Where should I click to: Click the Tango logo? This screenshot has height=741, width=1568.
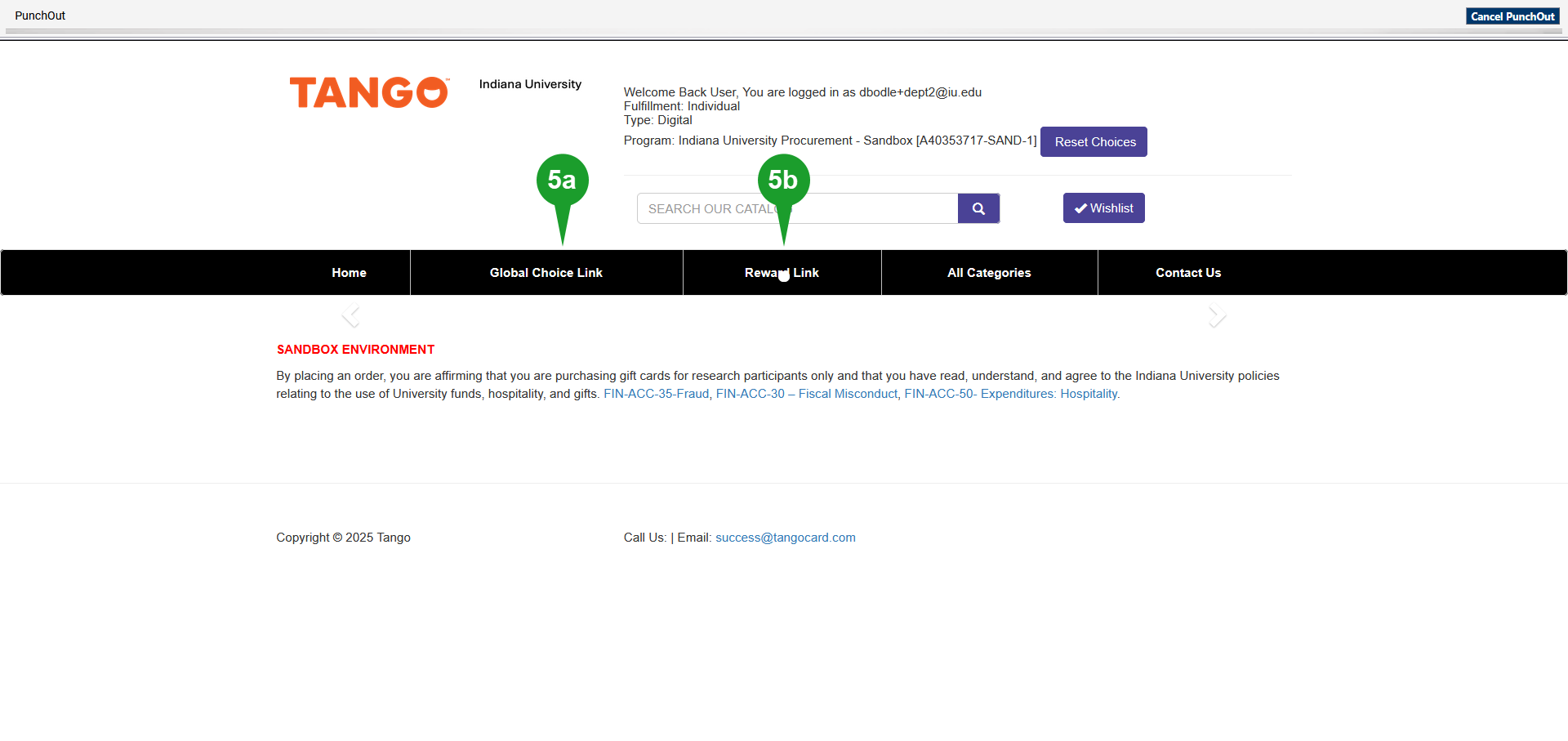[x=368, y=92]
